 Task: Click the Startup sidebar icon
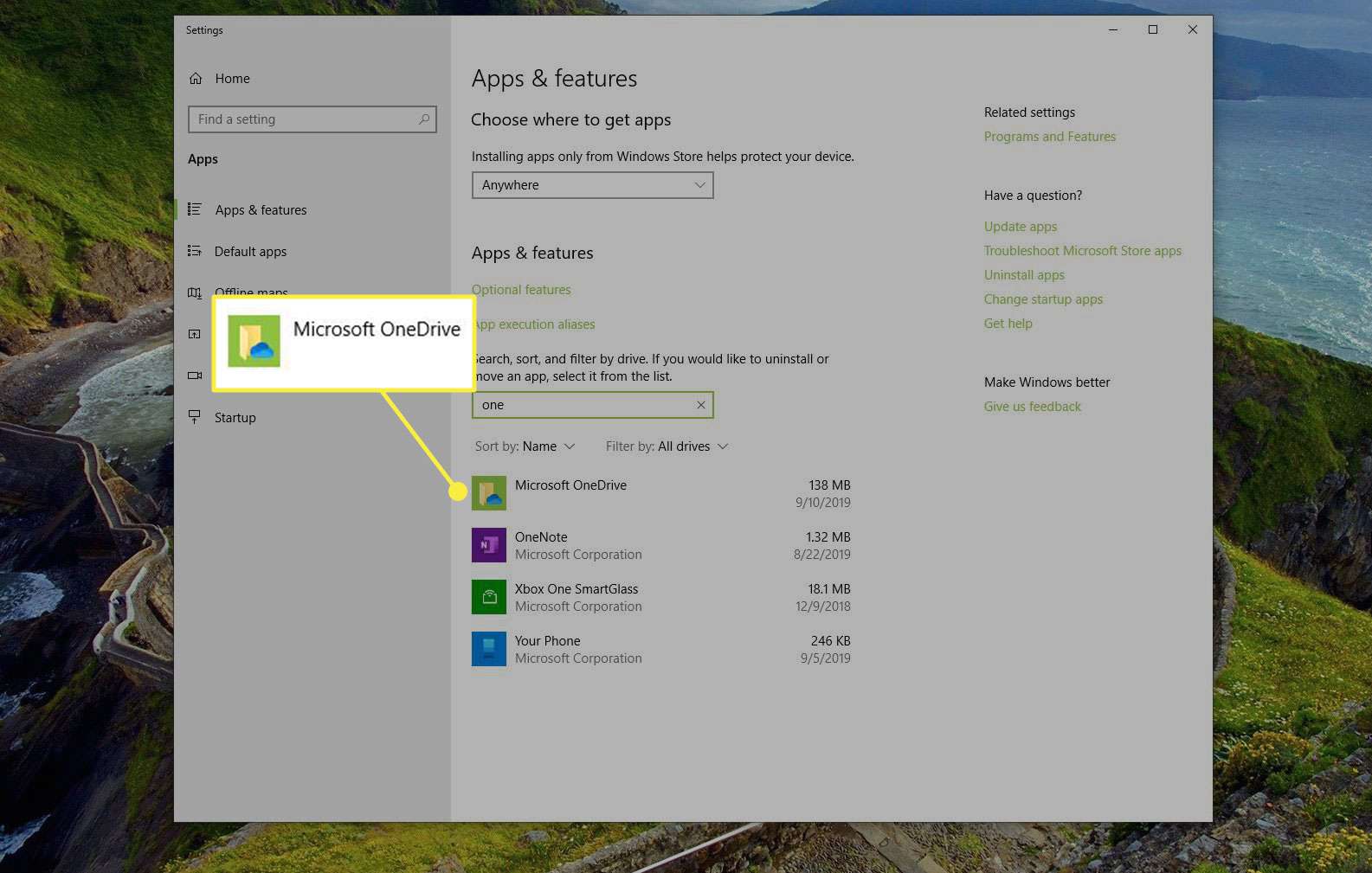click(195, 417)
